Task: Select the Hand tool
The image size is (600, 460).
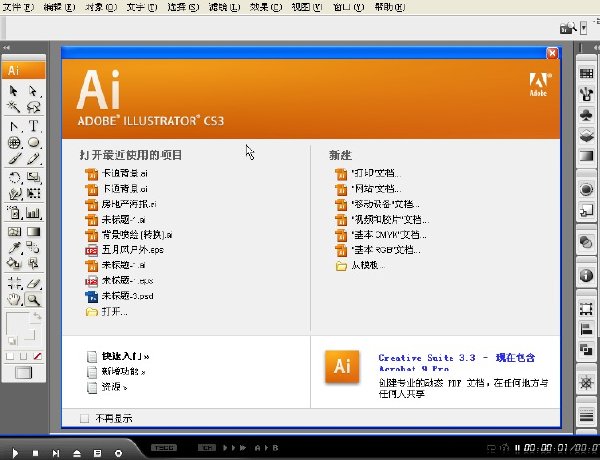Action: coord(14,299)
